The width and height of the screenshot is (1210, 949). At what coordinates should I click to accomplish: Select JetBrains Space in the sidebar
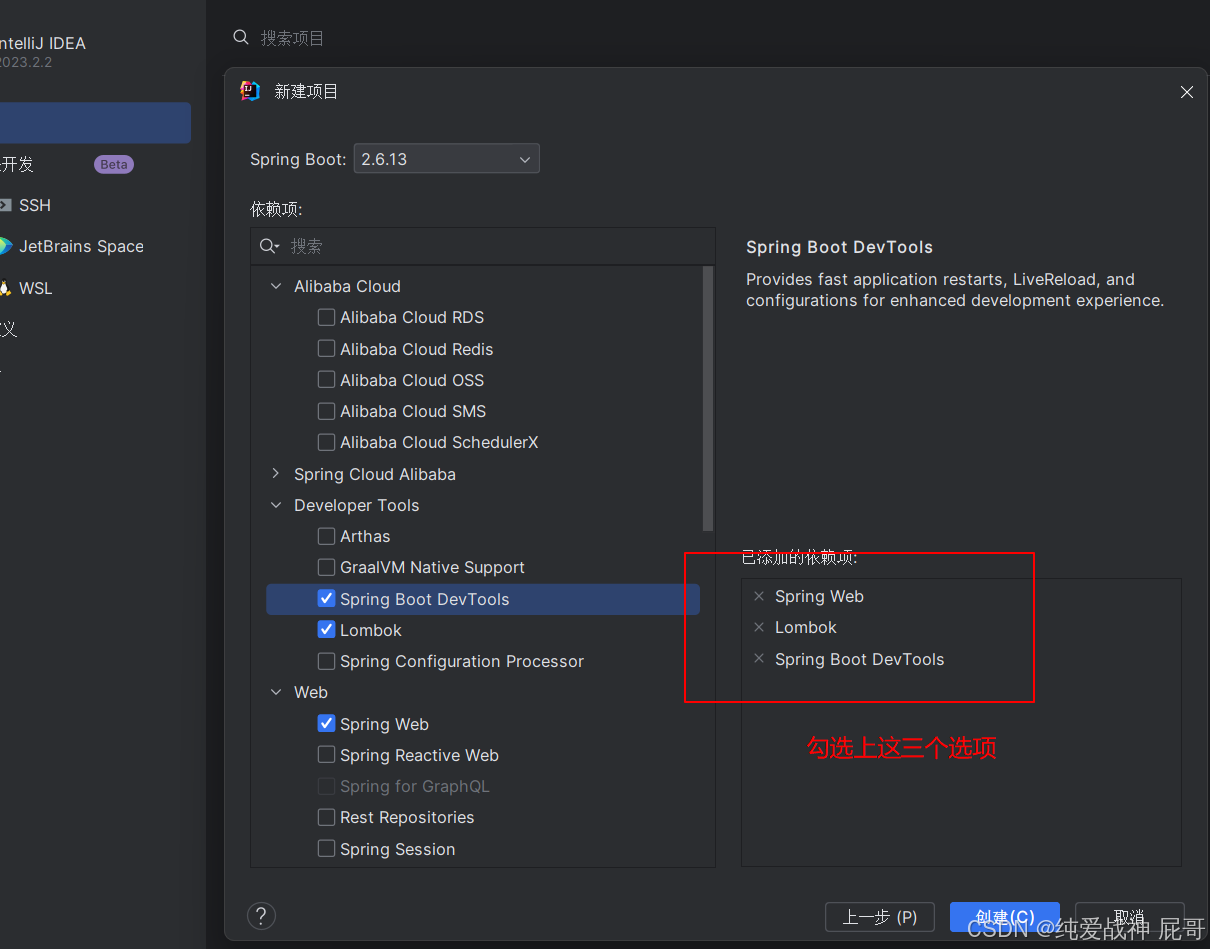click(x=81, y=246)
